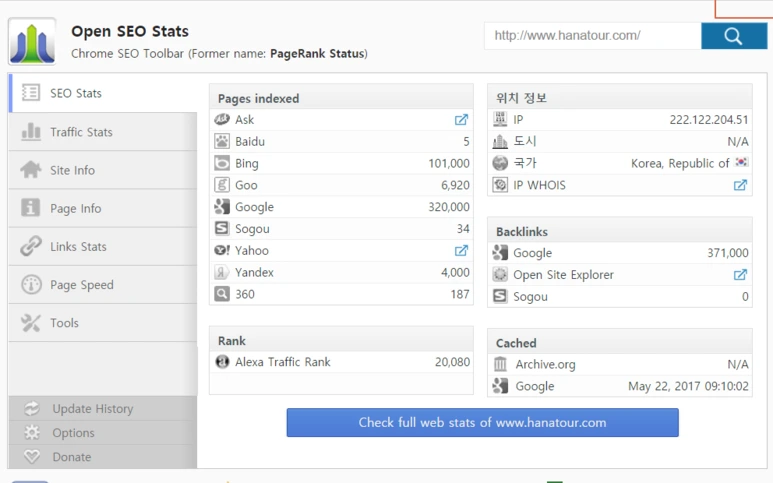Click the Options gear icon
This screenshot has width=773, height=483.
32,433
